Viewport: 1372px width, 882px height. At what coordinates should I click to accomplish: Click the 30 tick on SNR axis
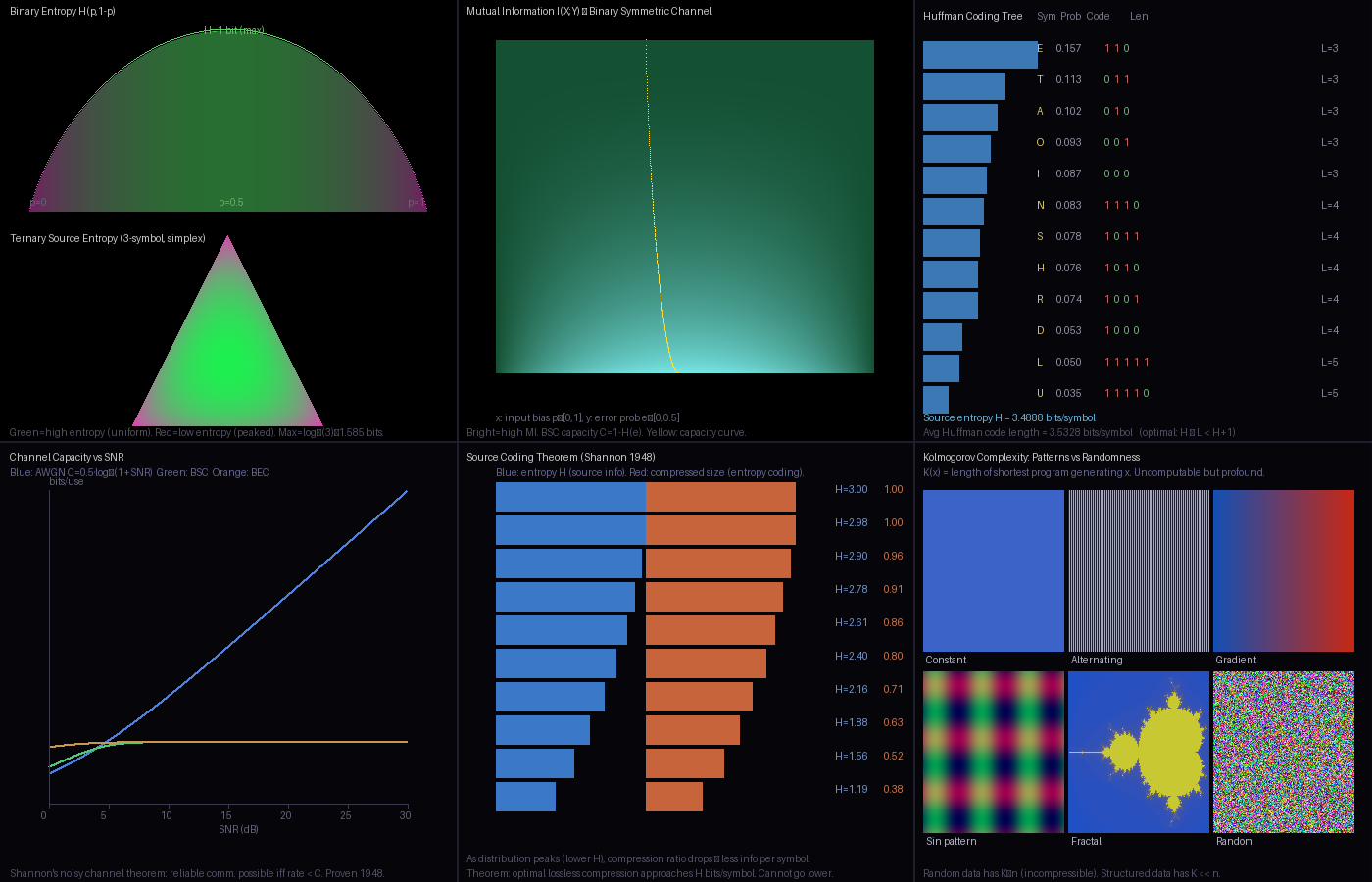point(405,815)
